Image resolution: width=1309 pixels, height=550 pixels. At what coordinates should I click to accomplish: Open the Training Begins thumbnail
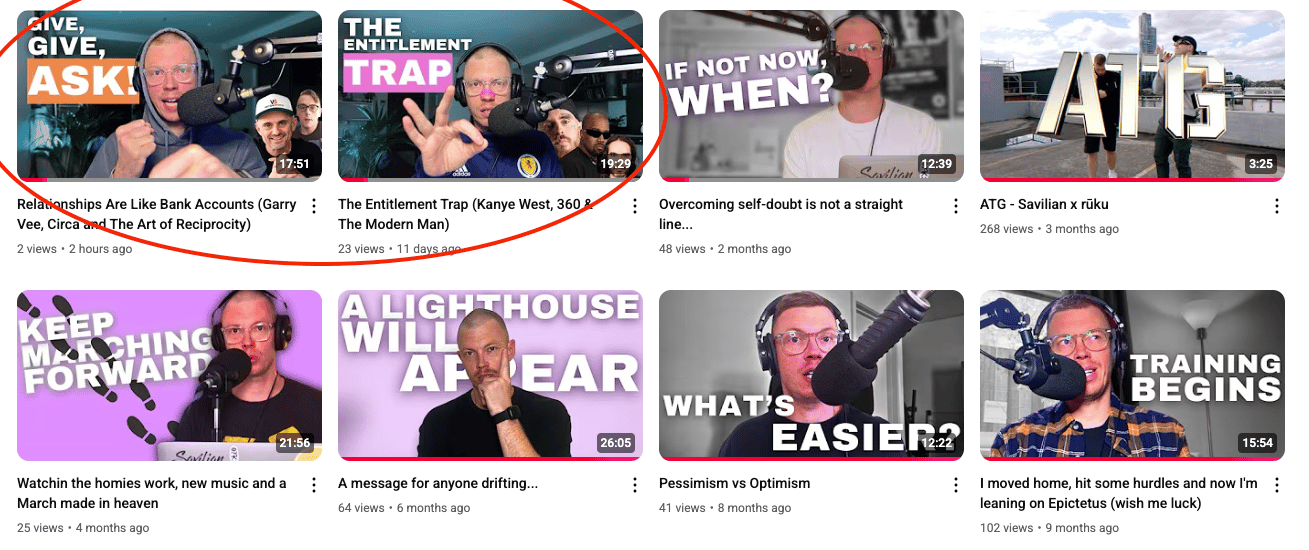pyautogui.click(x=1132, y=375)
